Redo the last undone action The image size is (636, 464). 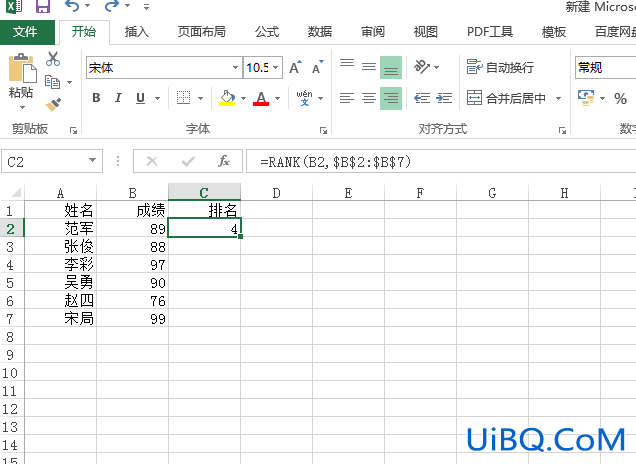point(112,6)
